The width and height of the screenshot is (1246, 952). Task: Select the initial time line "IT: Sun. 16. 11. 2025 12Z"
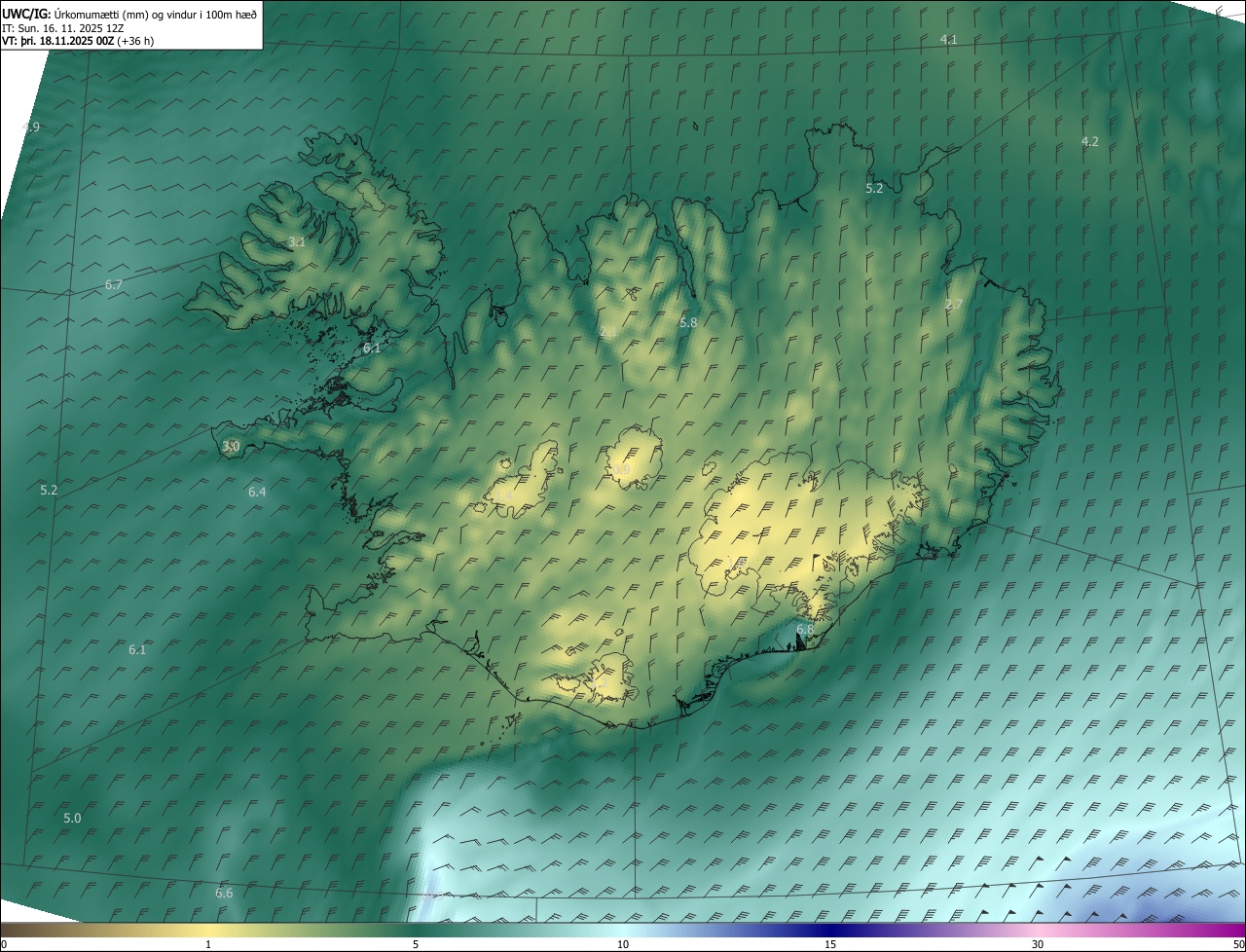pos(63,27)
